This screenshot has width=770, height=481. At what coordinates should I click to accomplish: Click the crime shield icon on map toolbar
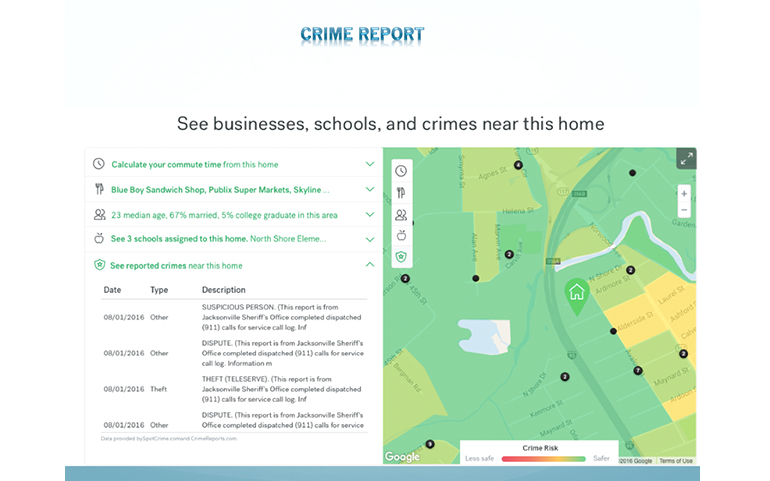(400, 257)
